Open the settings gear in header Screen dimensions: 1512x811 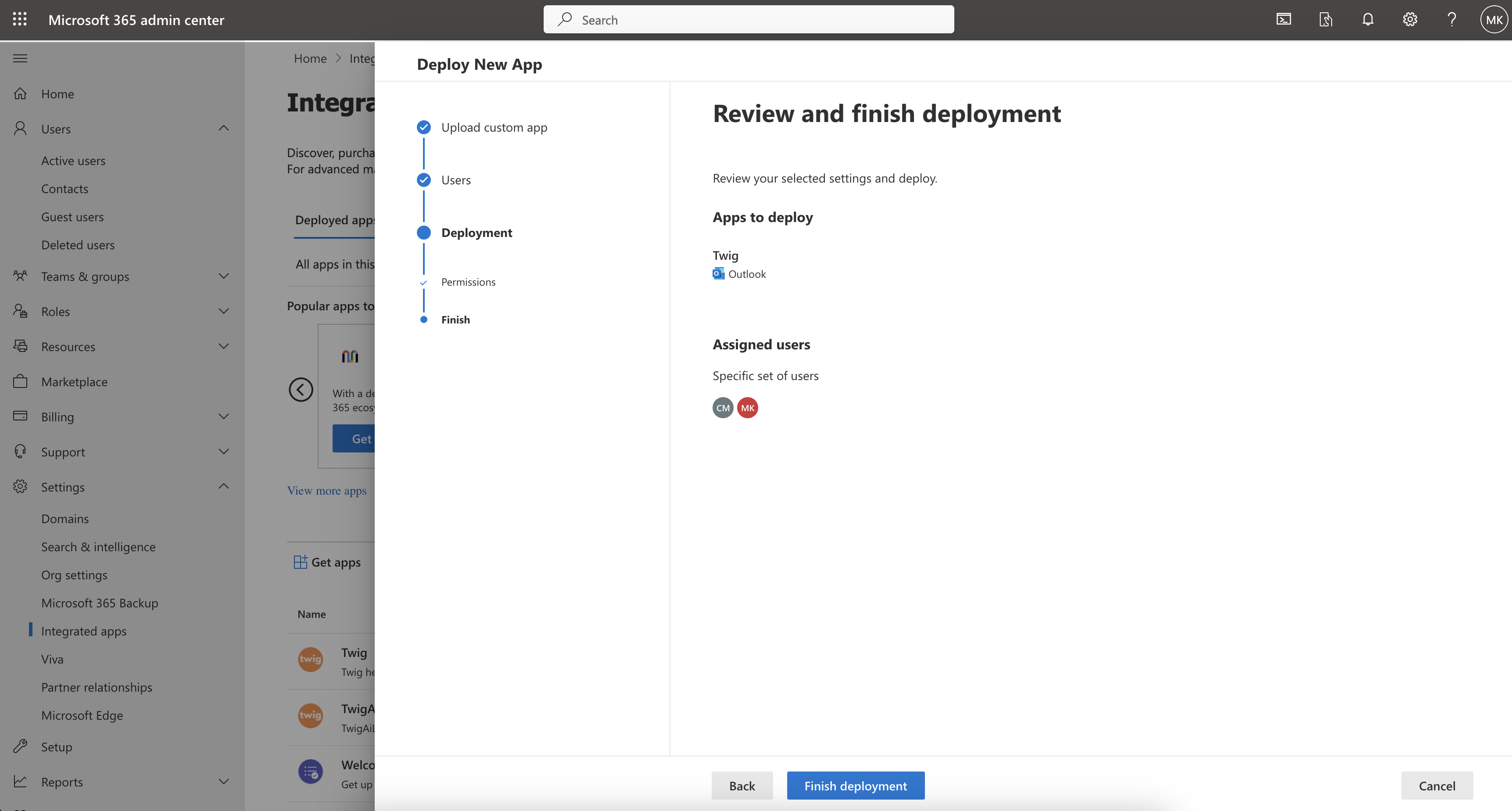coord(1410,19)
